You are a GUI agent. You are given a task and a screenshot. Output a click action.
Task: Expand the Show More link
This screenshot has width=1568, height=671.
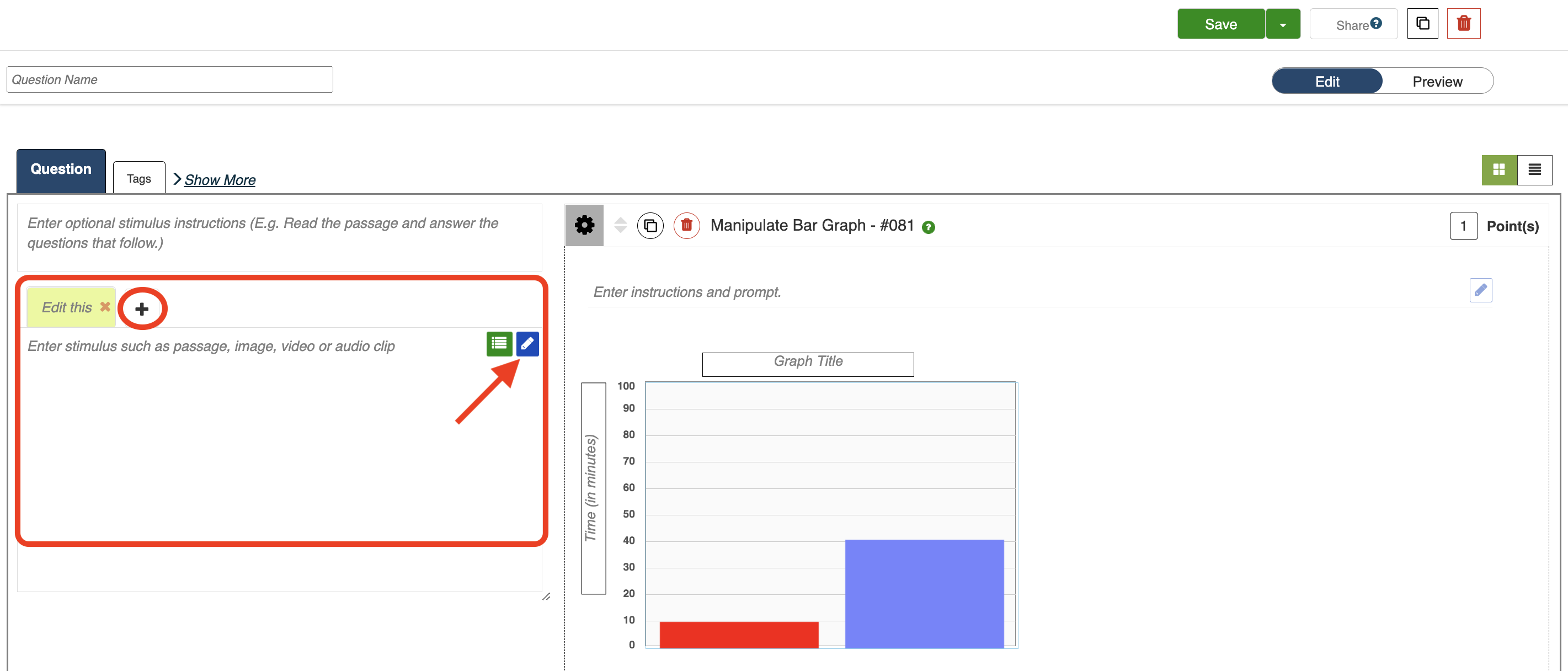coord(219,180)
